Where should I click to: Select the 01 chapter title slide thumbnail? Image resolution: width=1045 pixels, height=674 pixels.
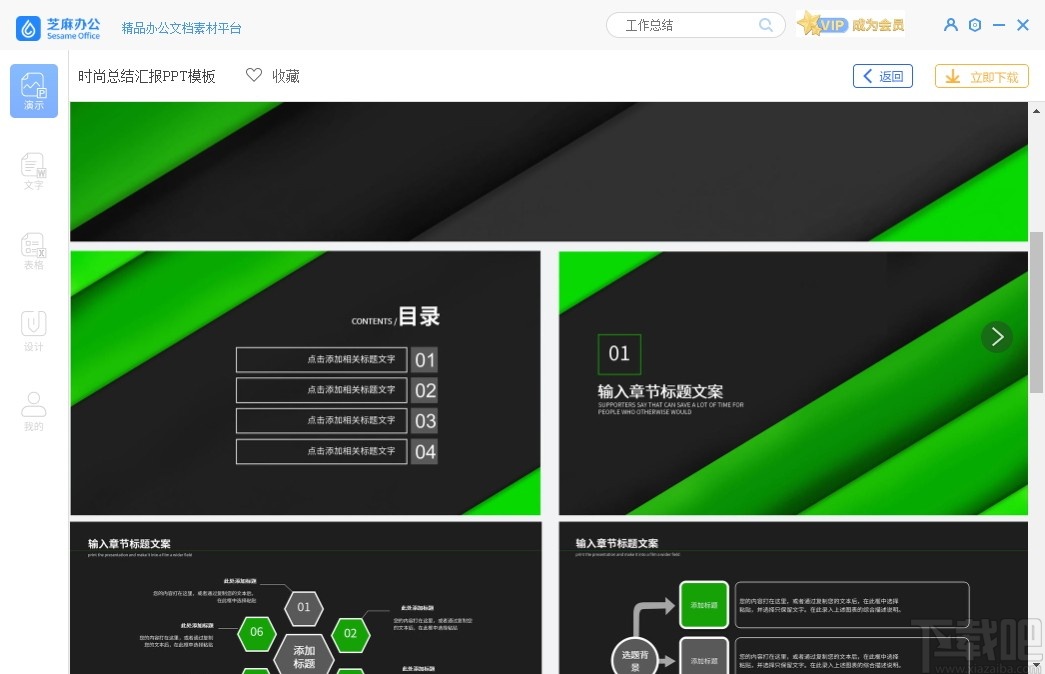coord(793,383)
